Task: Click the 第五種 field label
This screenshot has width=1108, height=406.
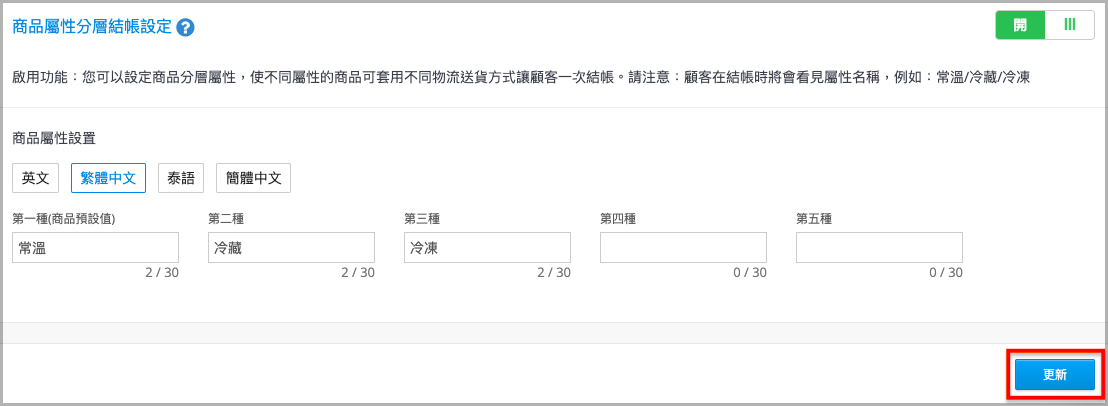Action: tap(814, 219)
